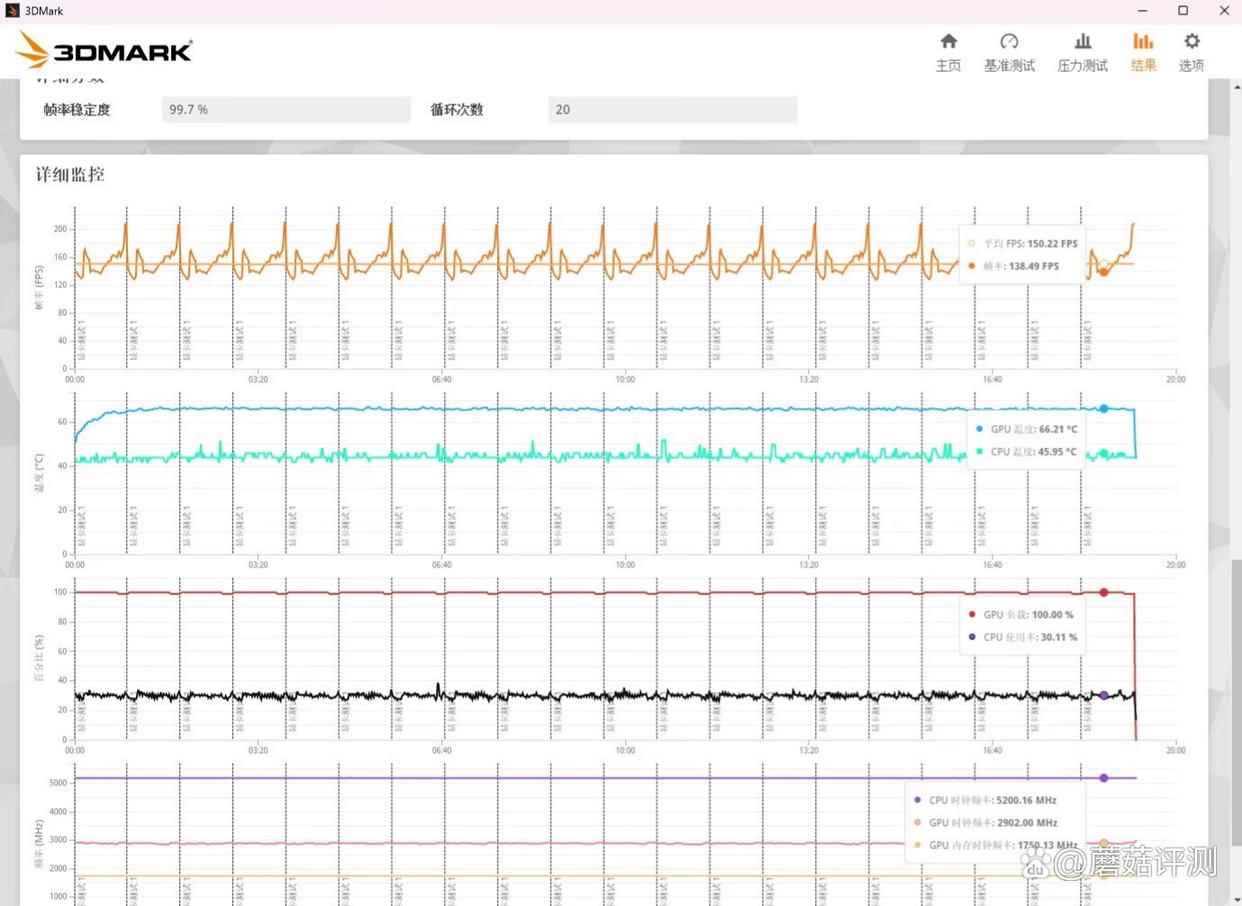Click the 选项 tab label
Image resolution: width=1242 pixels, height=906 pixels.
coord(1191,66)
